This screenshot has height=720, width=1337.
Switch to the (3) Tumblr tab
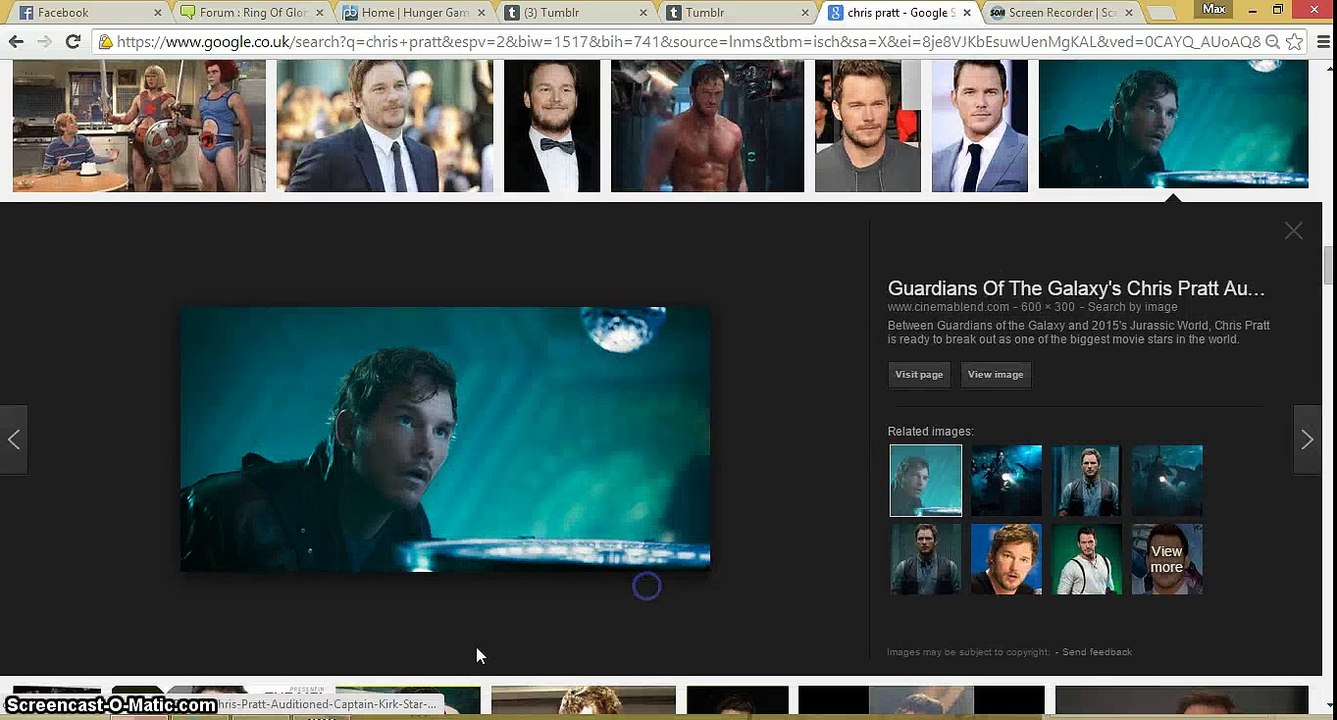coord(575,13)
